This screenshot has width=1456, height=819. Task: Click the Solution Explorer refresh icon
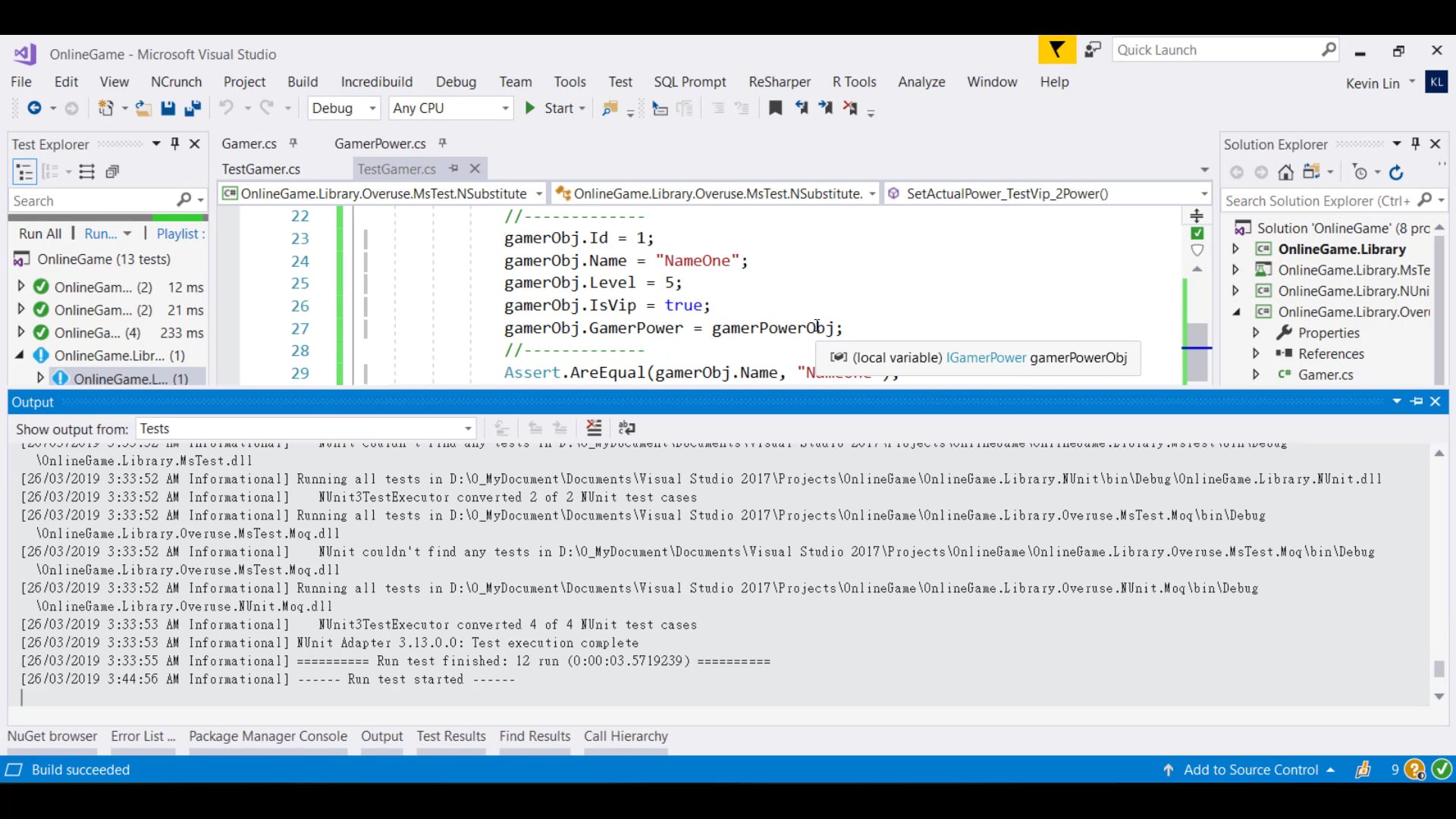pos(1396,173)
